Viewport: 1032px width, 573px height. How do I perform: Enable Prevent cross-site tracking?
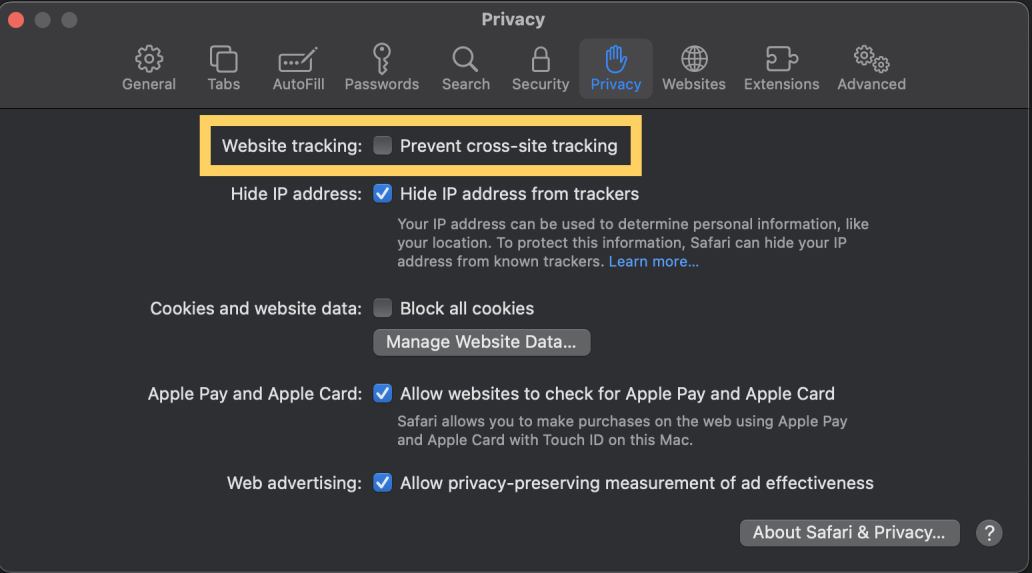coord(382,146)
